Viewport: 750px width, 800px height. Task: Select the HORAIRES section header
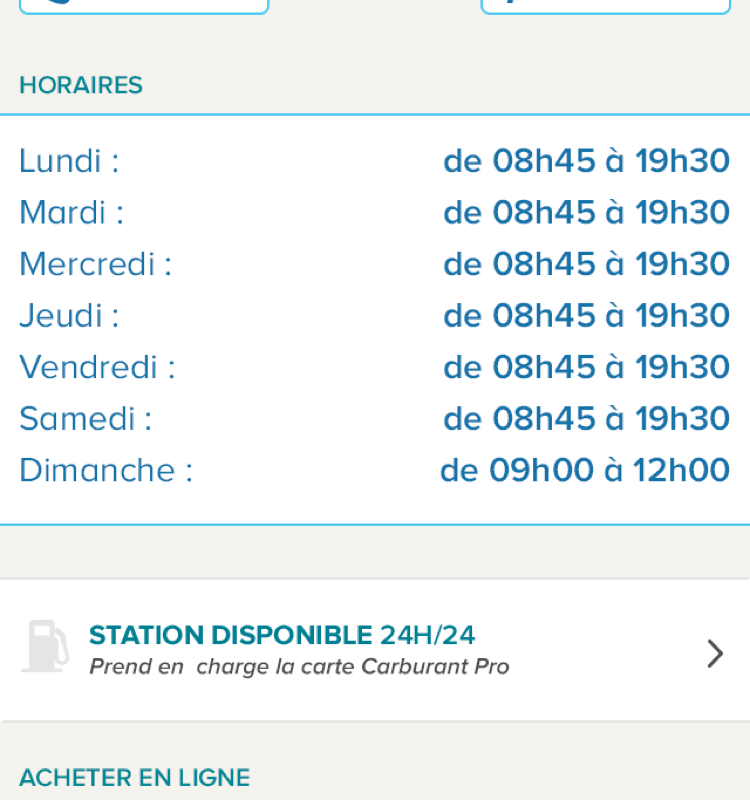pyautogui.click(x=81, y=85)
